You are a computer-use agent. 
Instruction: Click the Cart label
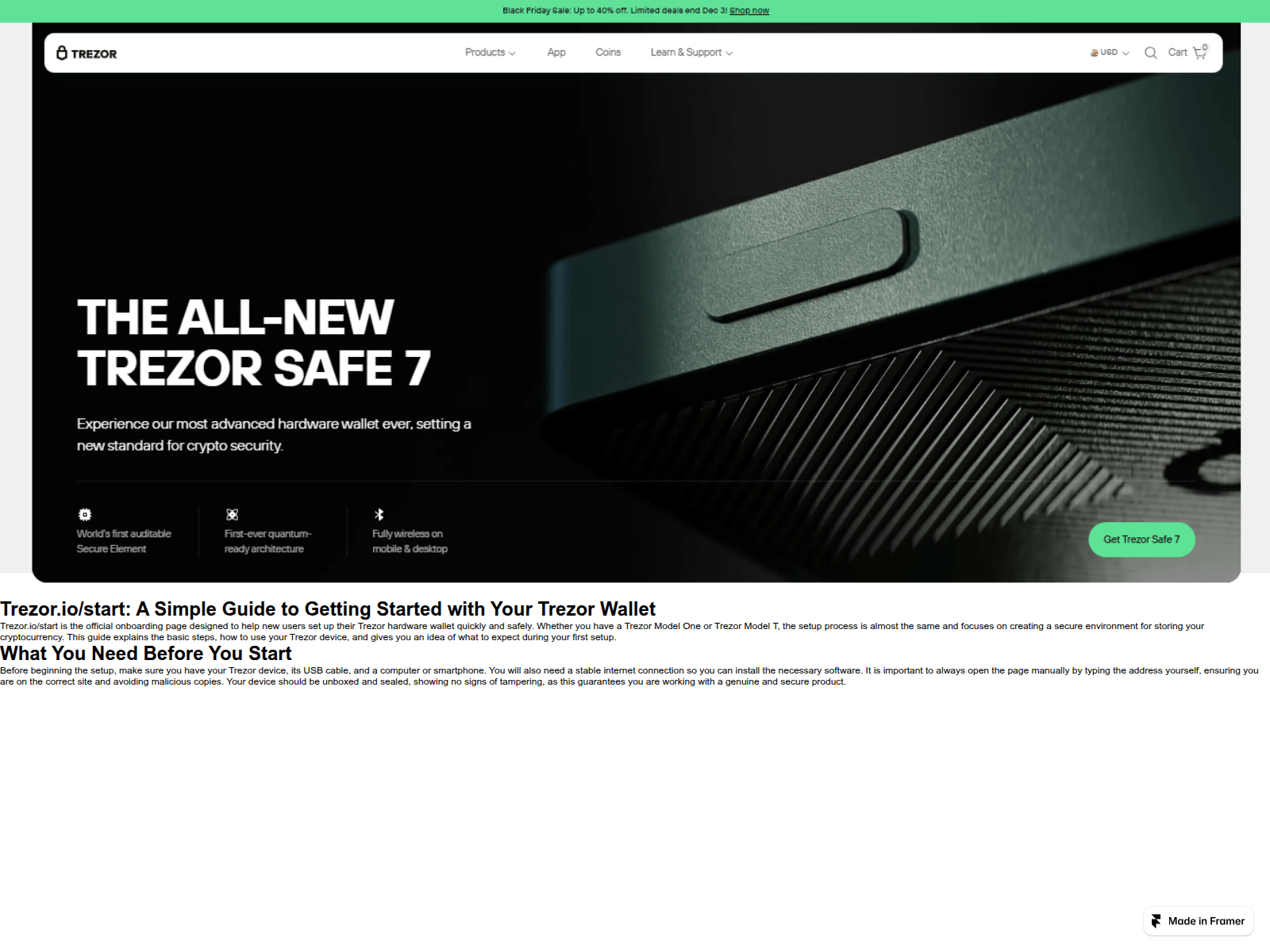(x=1178, y=52)
